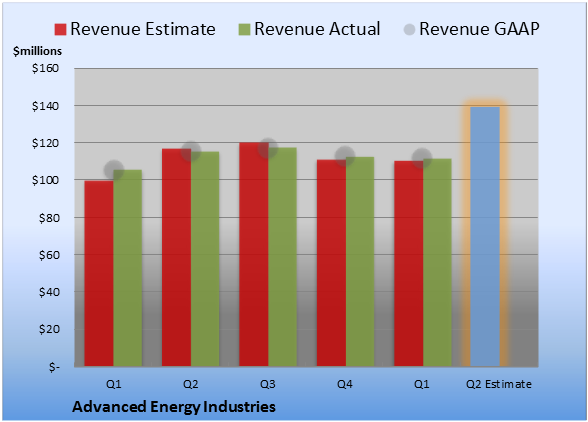Select the 'Revenue Estimate' legend label
Screen dimensions: 588x422
[x=143, y=29]
